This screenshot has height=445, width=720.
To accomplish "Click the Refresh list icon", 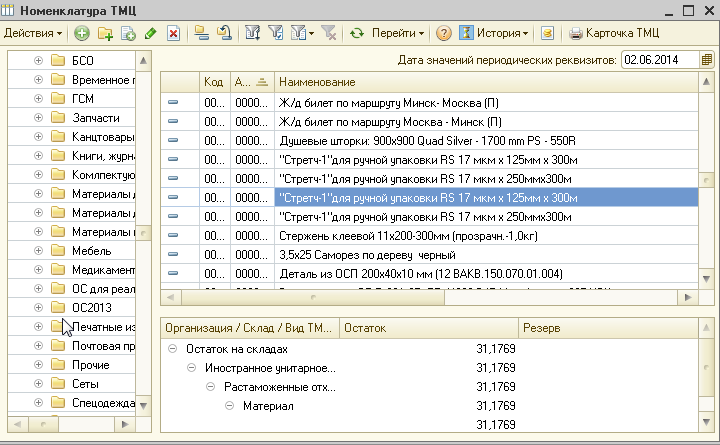I will tap(357, 33).
